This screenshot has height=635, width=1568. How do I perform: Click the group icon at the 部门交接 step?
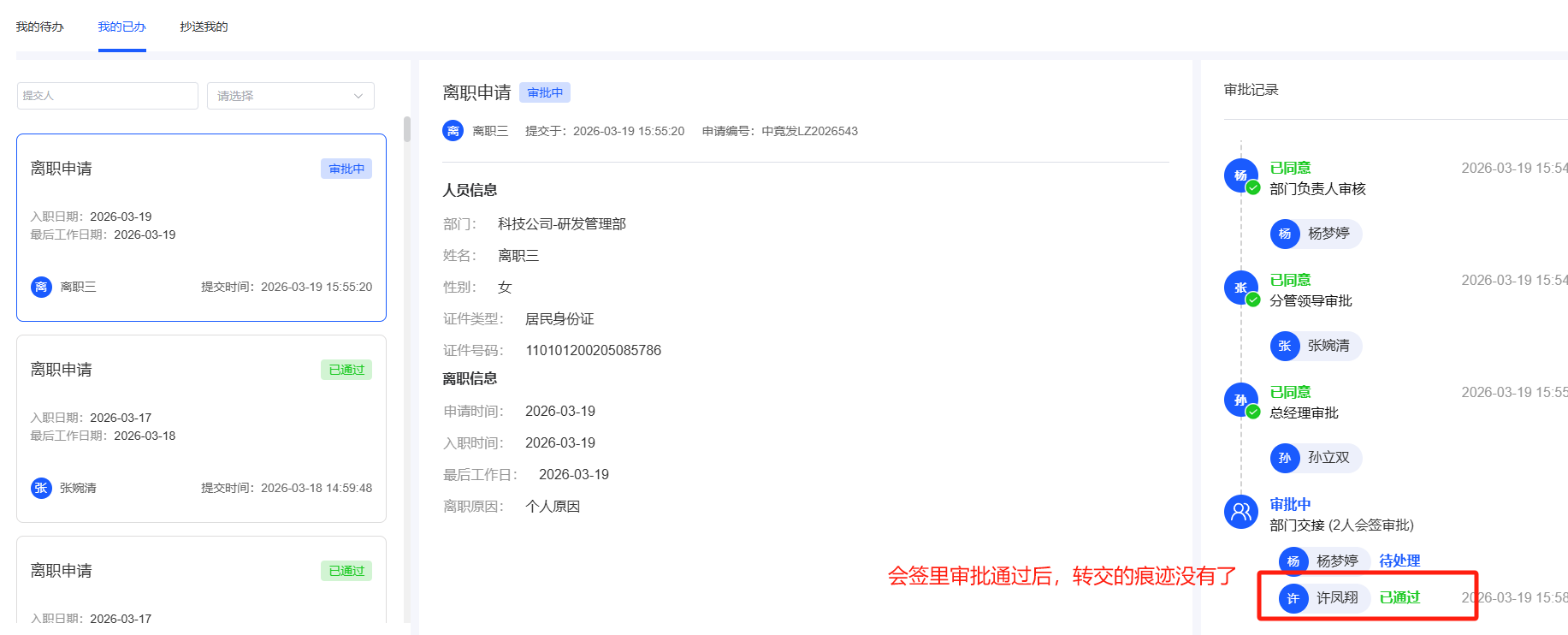tap(1240, 512)
